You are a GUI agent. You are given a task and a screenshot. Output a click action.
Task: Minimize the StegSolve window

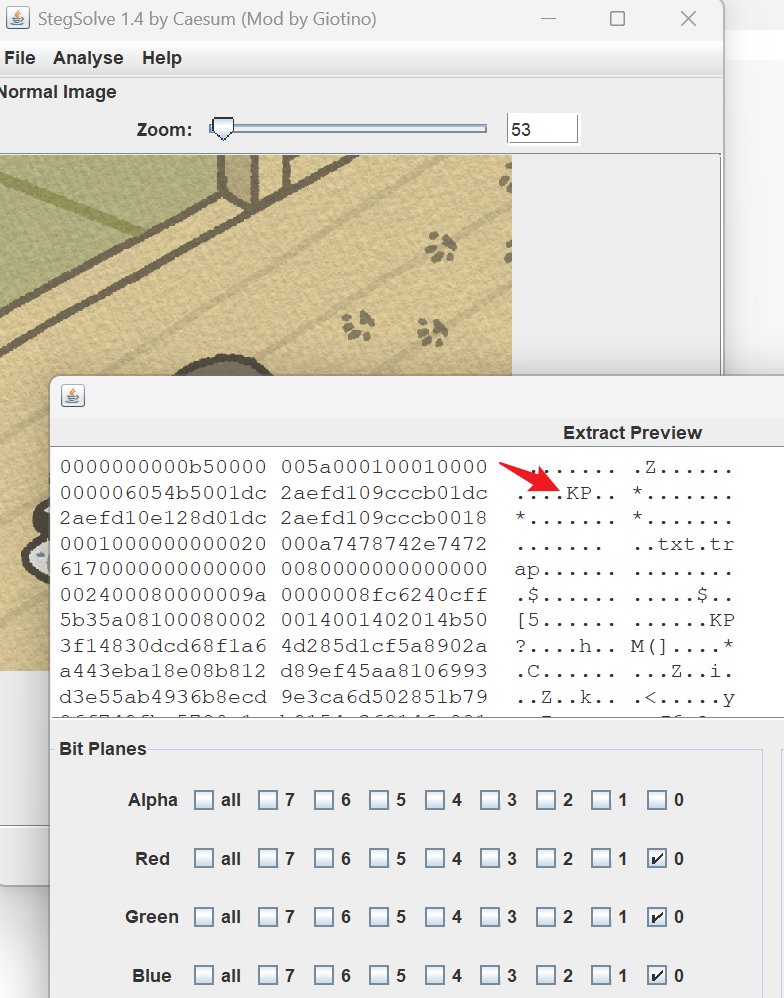pos(547,18)
